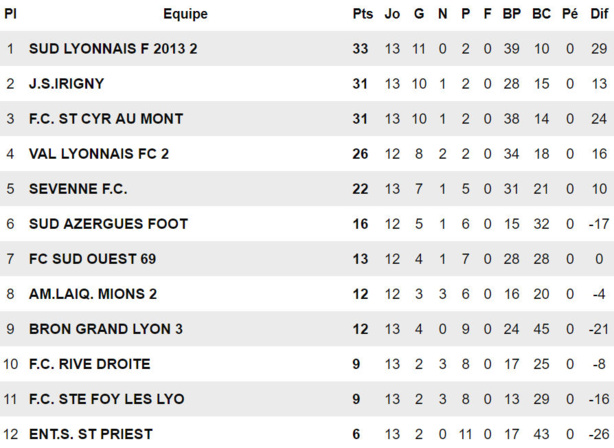Screen dimensions: 614x448
Task: Click on SEVENNE F.C. team name
Action: tap(78, 189)
